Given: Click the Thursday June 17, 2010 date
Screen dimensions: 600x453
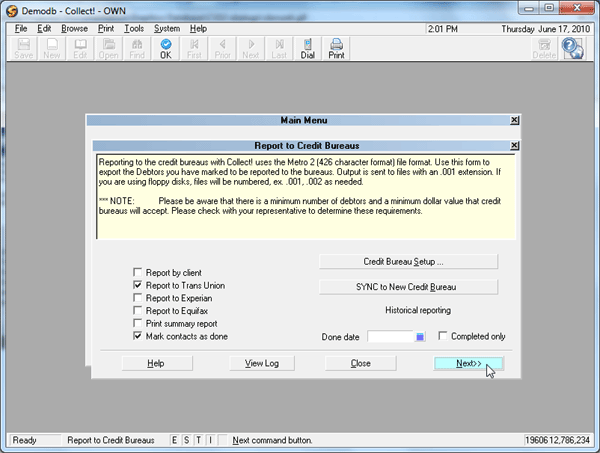Looking at the screenshot, I should click(545, 29).
